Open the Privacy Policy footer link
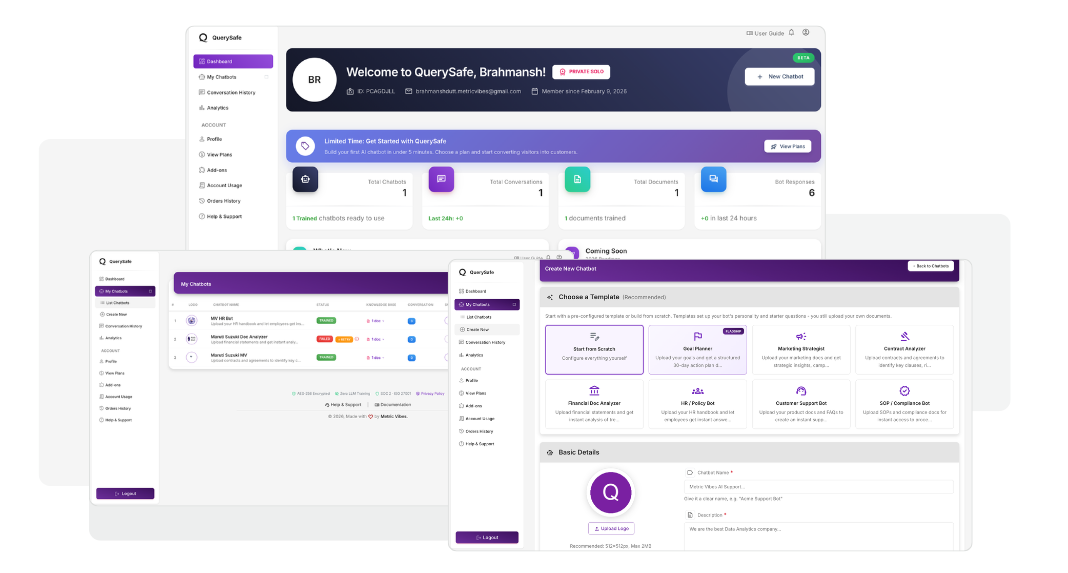Viewport: 1068px width, 573px height. pos(430,393)
